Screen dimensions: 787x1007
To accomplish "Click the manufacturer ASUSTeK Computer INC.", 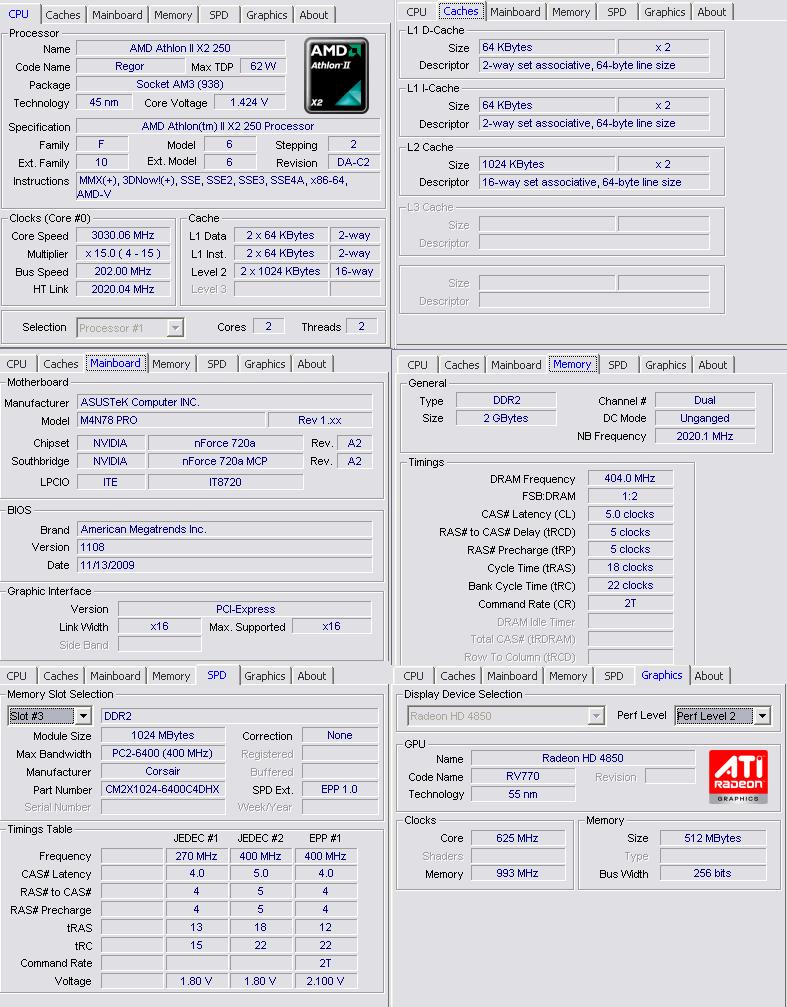I will pyautogui.click(x=224, y=402).
